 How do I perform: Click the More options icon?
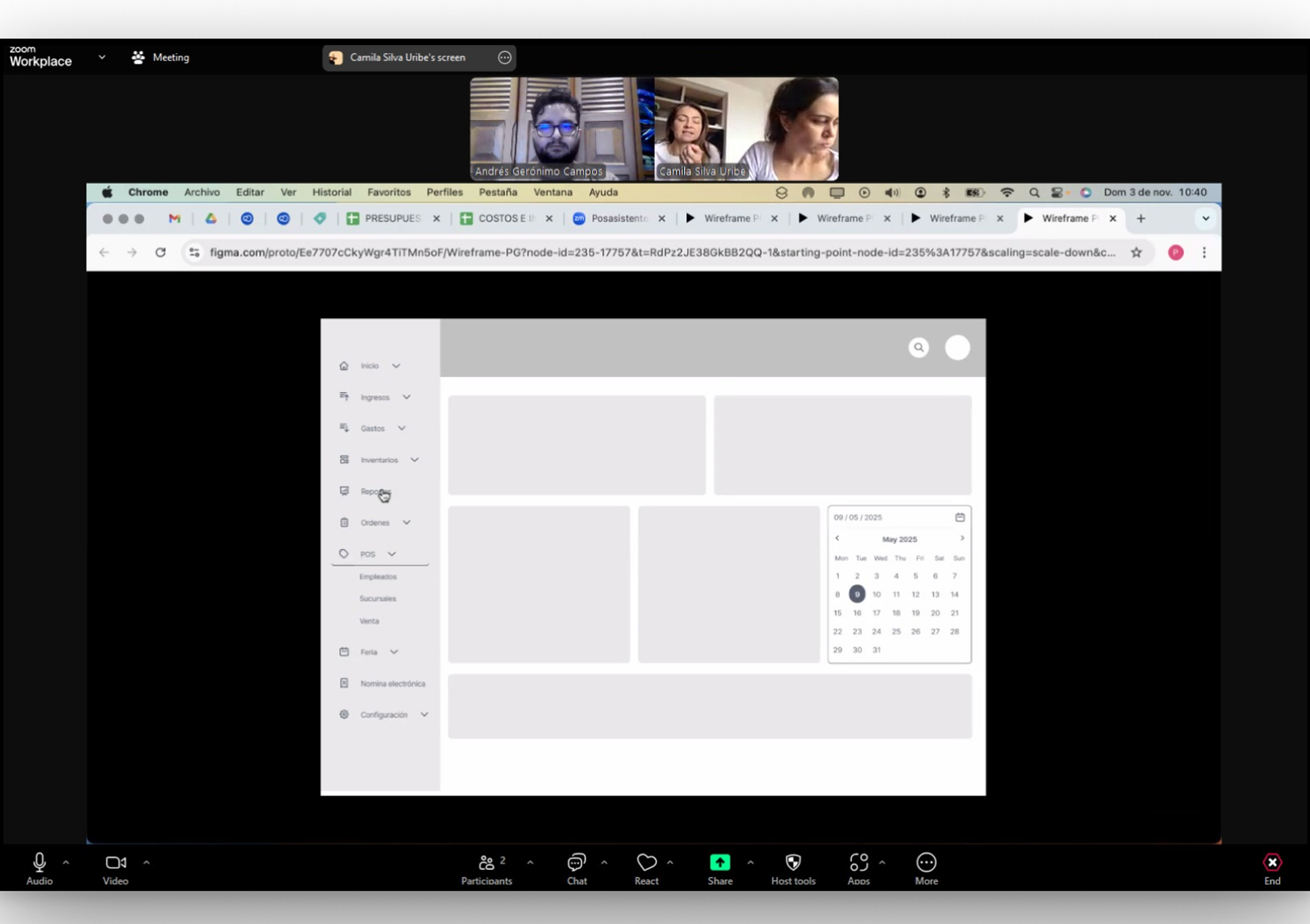(x=926, y=863)
